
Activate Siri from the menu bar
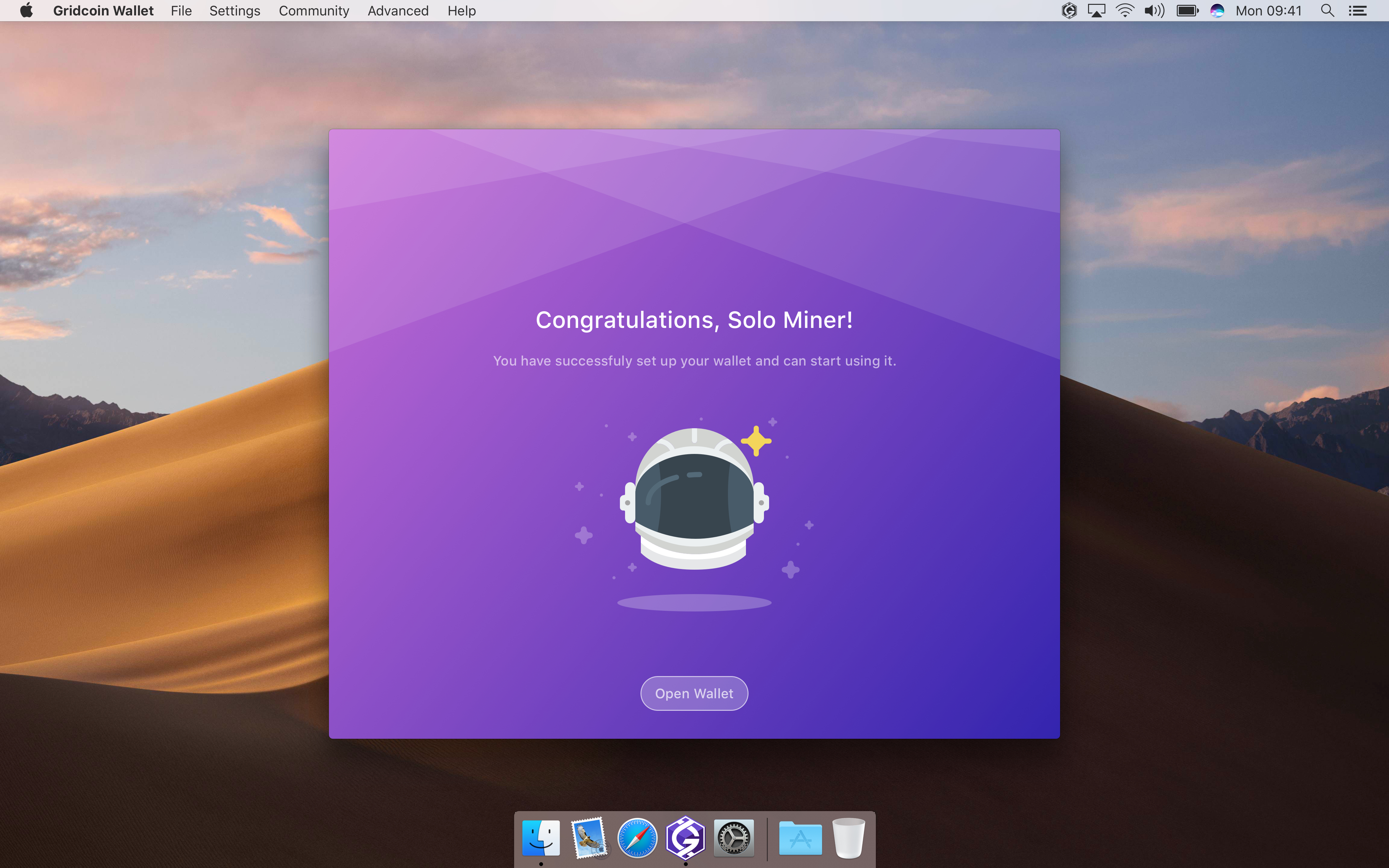(x=1217, y=10)
